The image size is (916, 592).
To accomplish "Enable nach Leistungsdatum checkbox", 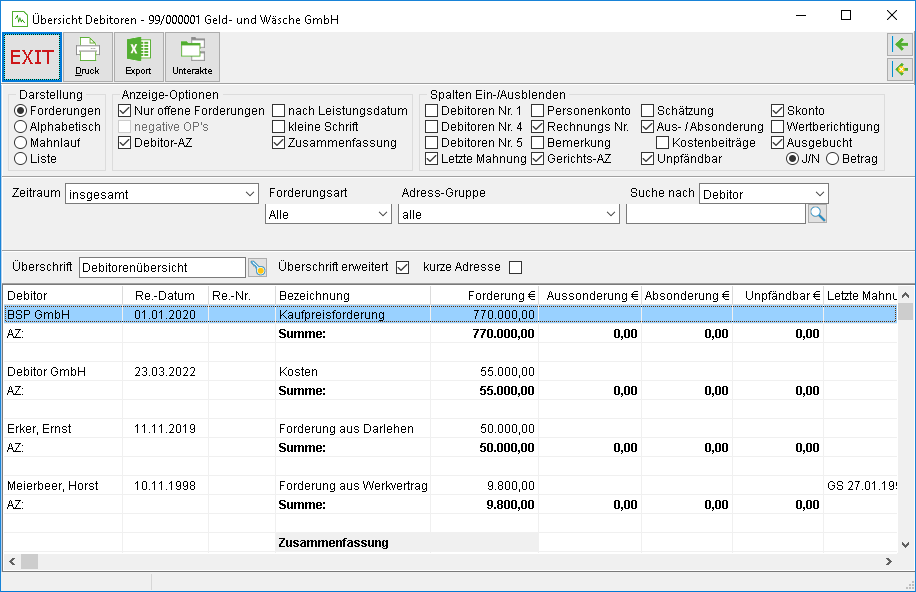I will 279,110.
